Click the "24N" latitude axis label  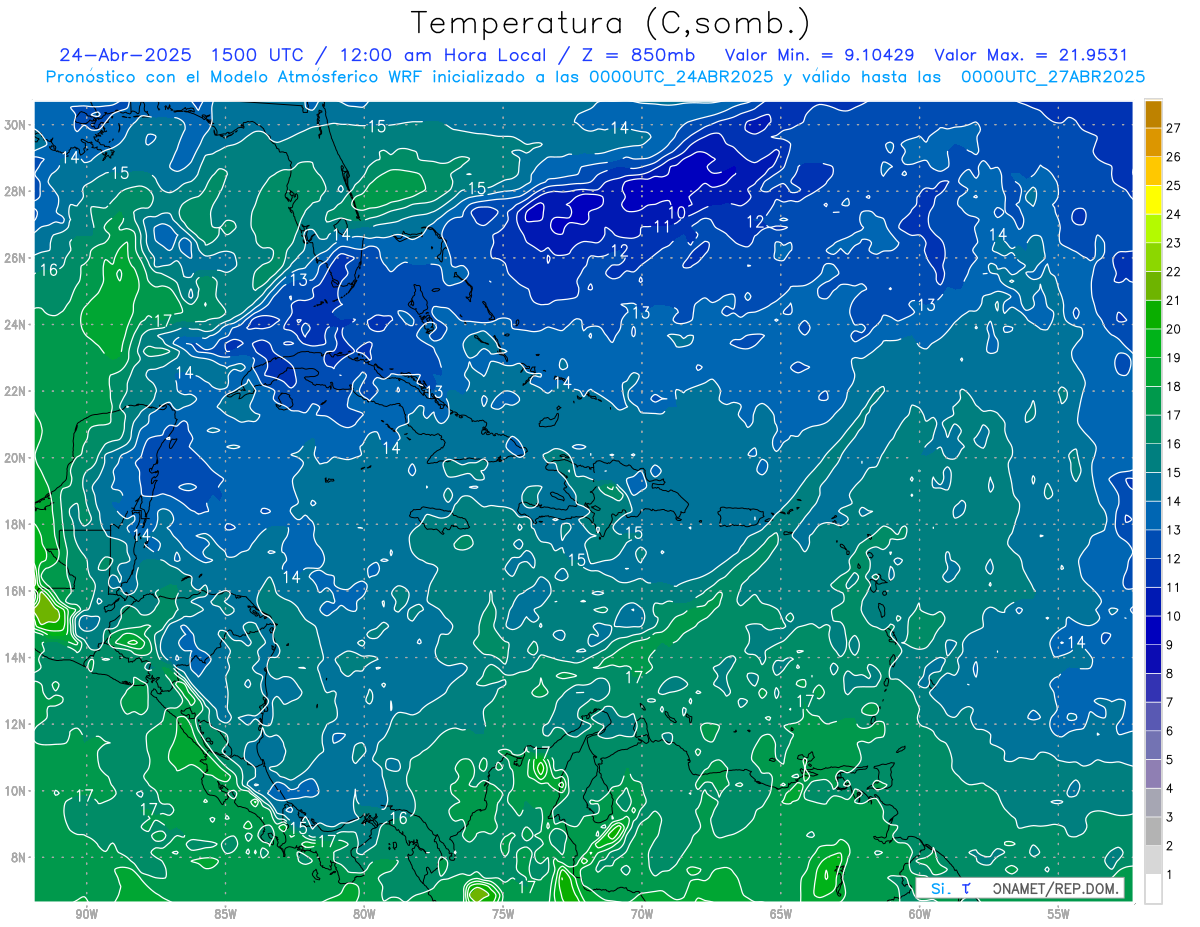16,325
